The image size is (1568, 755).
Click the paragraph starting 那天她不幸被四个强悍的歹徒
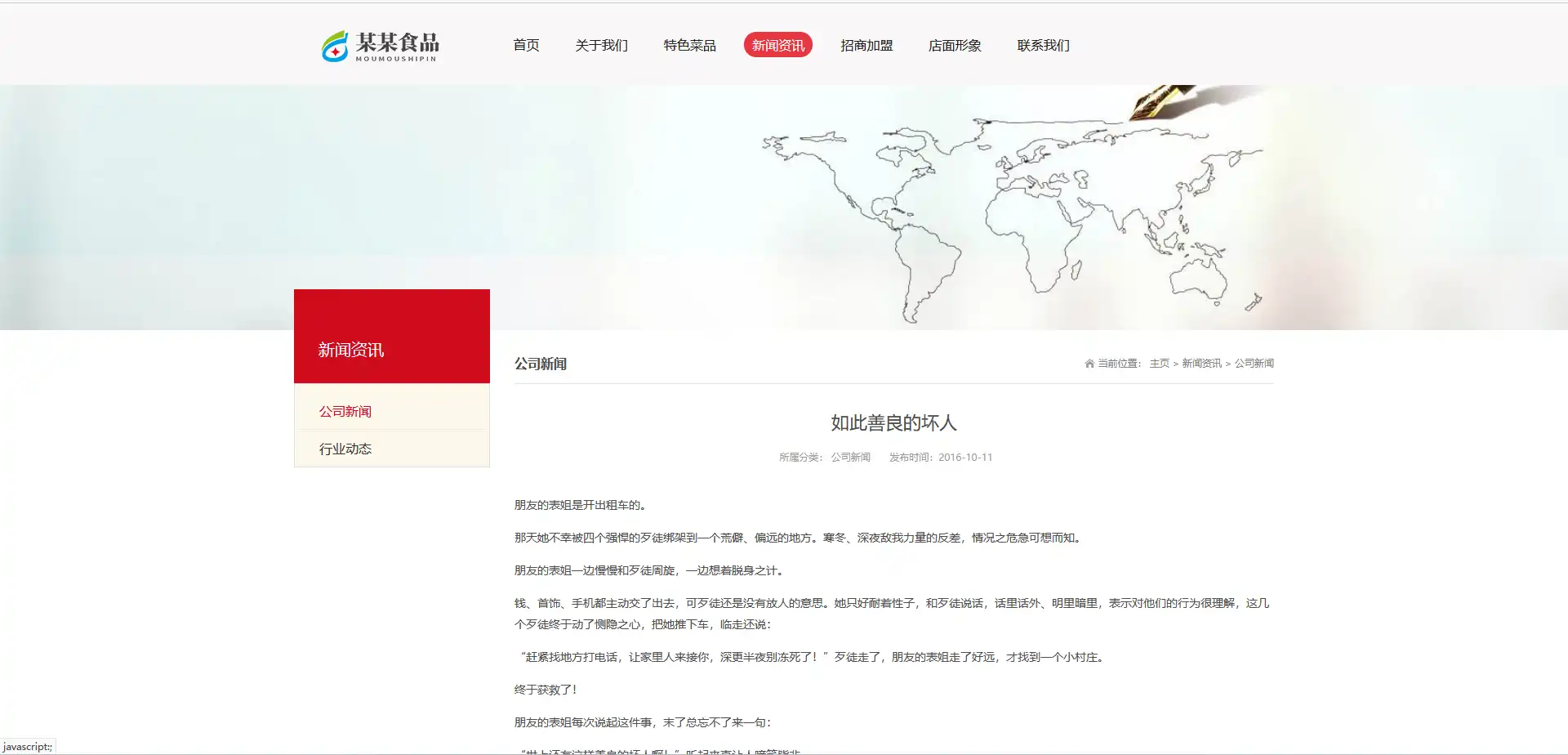coord(800,538)
